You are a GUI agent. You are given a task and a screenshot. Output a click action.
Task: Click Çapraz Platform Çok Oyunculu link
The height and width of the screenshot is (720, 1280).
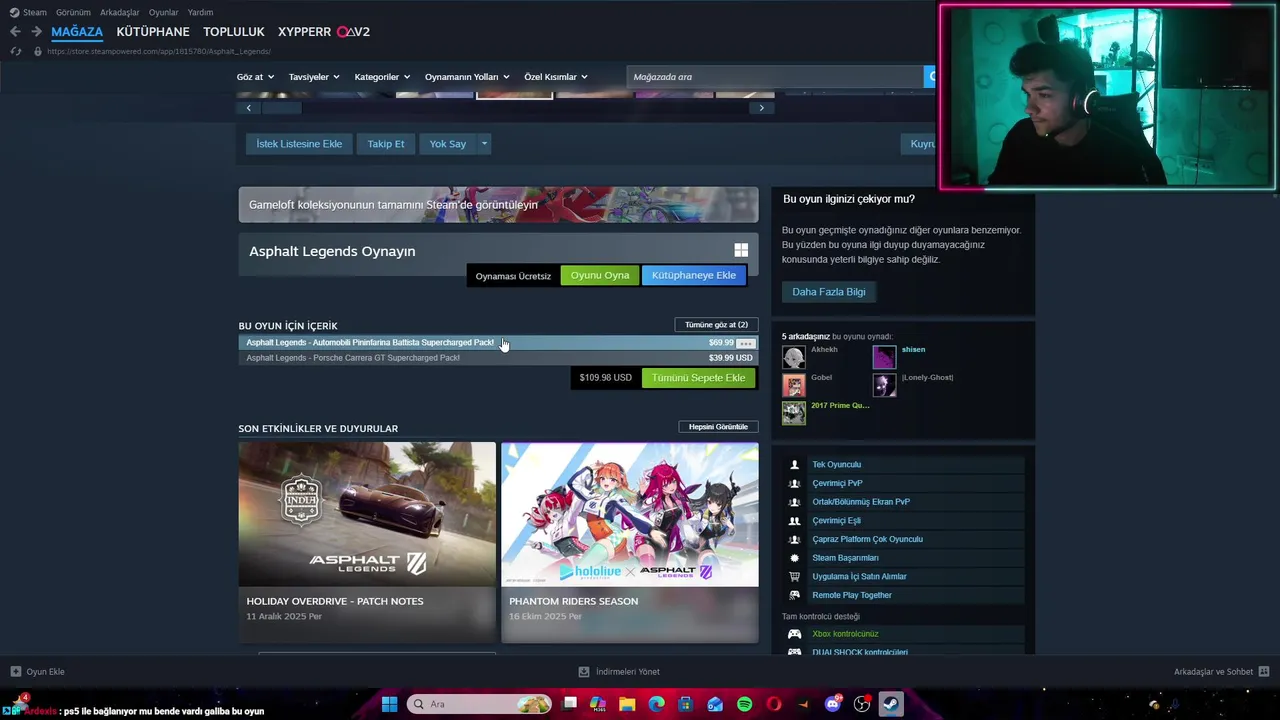867,539
